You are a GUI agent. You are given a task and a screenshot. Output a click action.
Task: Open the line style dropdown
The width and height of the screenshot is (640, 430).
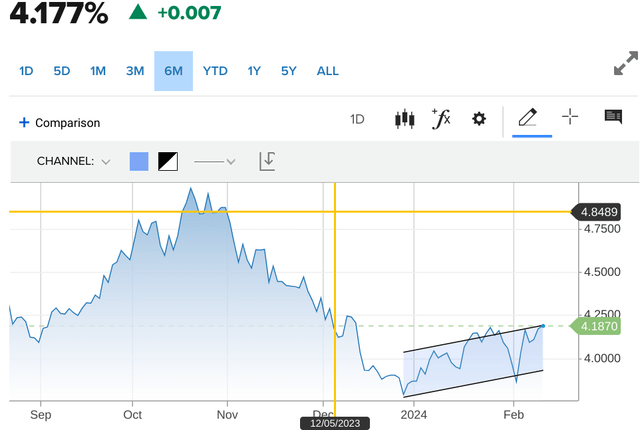[214, 161]
